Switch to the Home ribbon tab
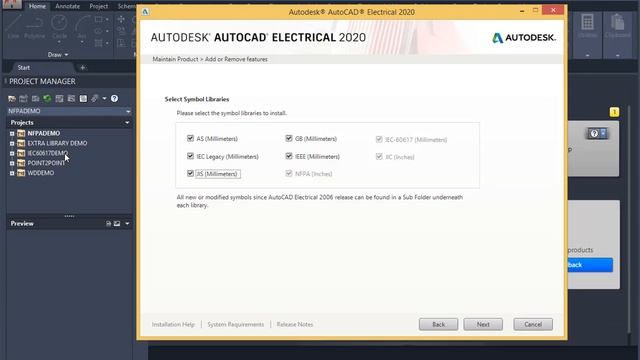 (37, 6)
